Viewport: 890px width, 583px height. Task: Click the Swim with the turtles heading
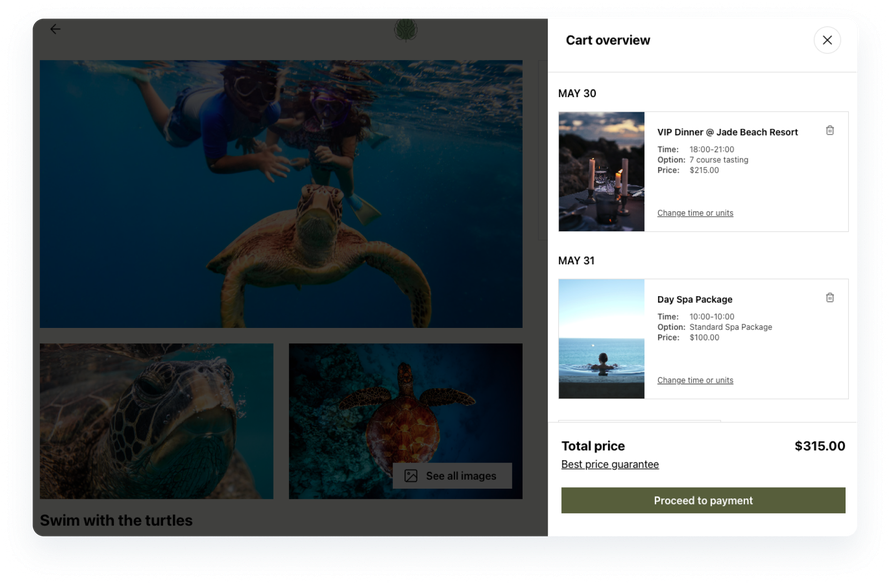click(116, 521)
